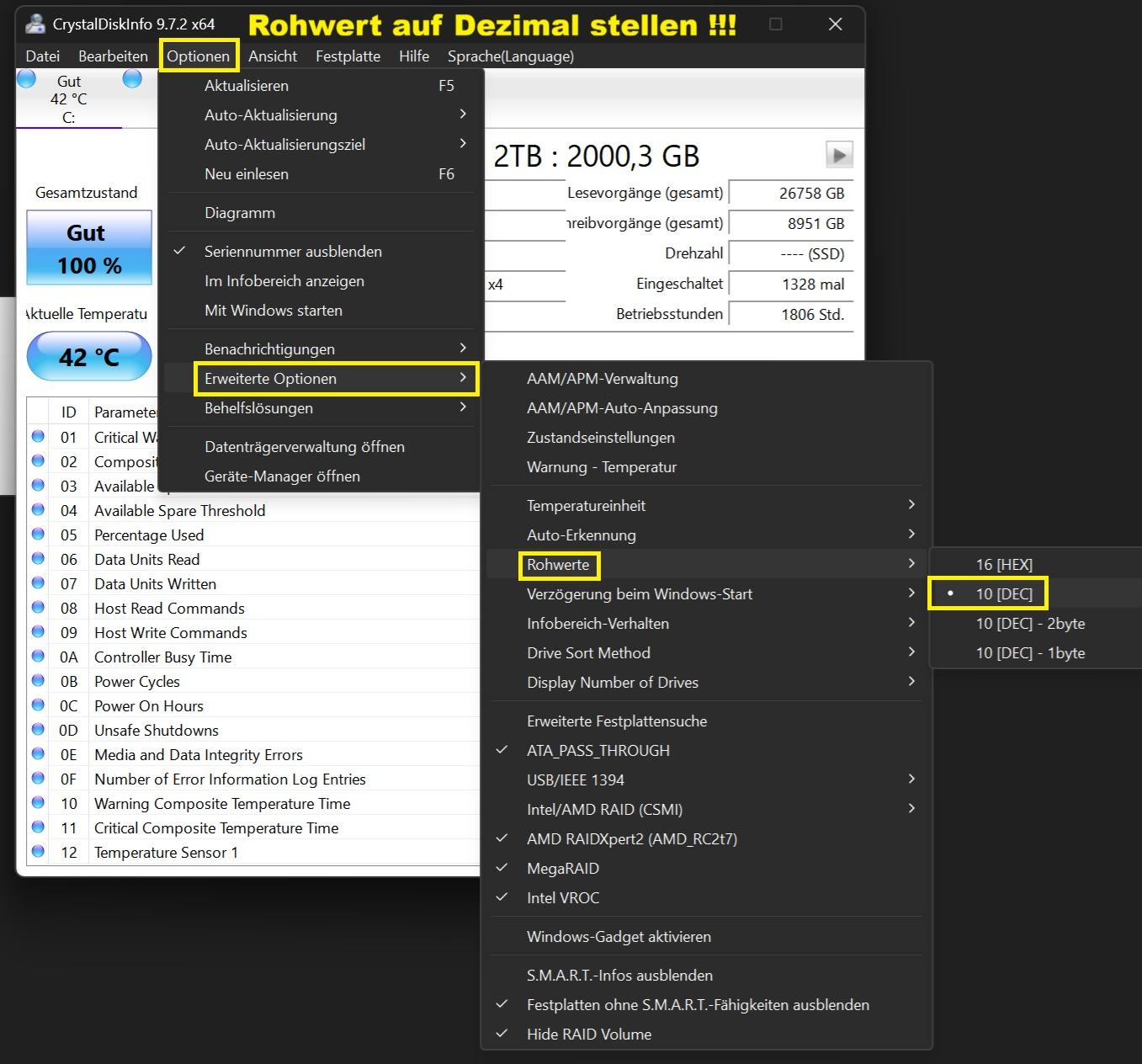Screen dimensions: 1142x1064
Task: Toggle ATA_PASS_THROUGH option
Action: point(706,750)
